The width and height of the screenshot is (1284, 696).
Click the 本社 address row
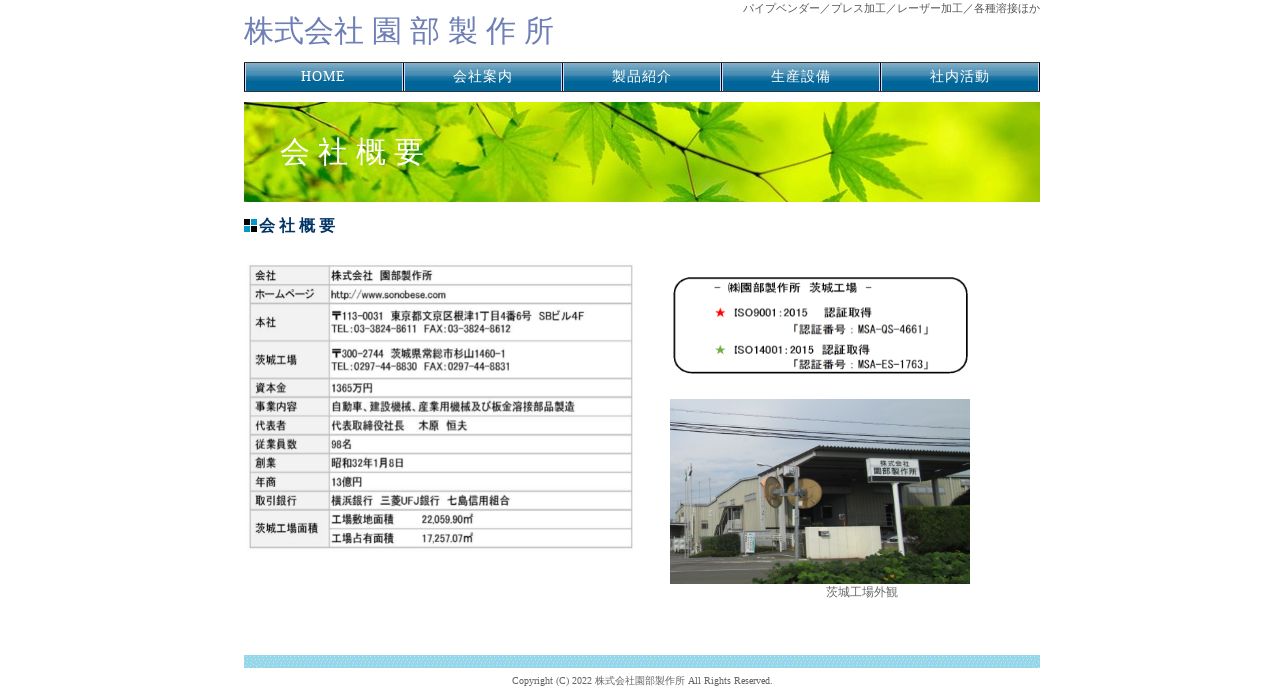click(441, 322)
